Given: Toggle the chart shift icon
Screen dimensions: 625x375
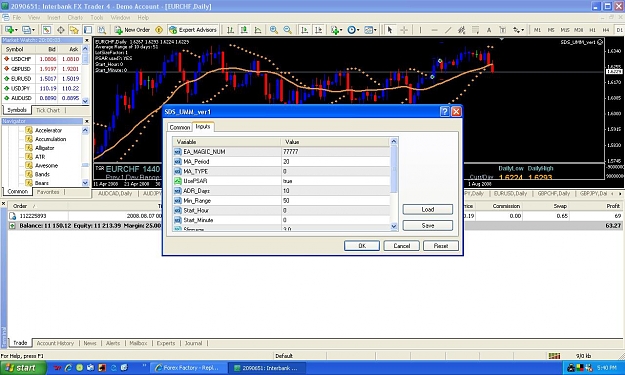Looking at the screenshot, I should click(318, 30).
